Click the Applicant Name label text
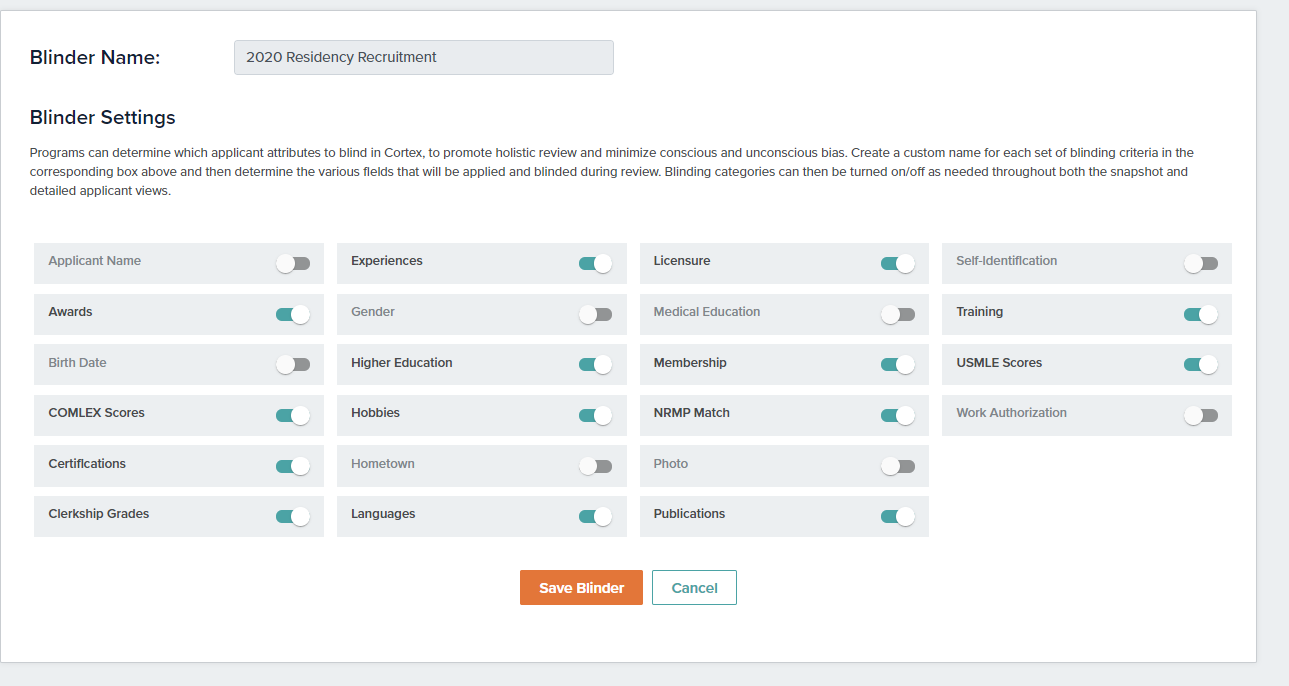 [x=95, y=261]
